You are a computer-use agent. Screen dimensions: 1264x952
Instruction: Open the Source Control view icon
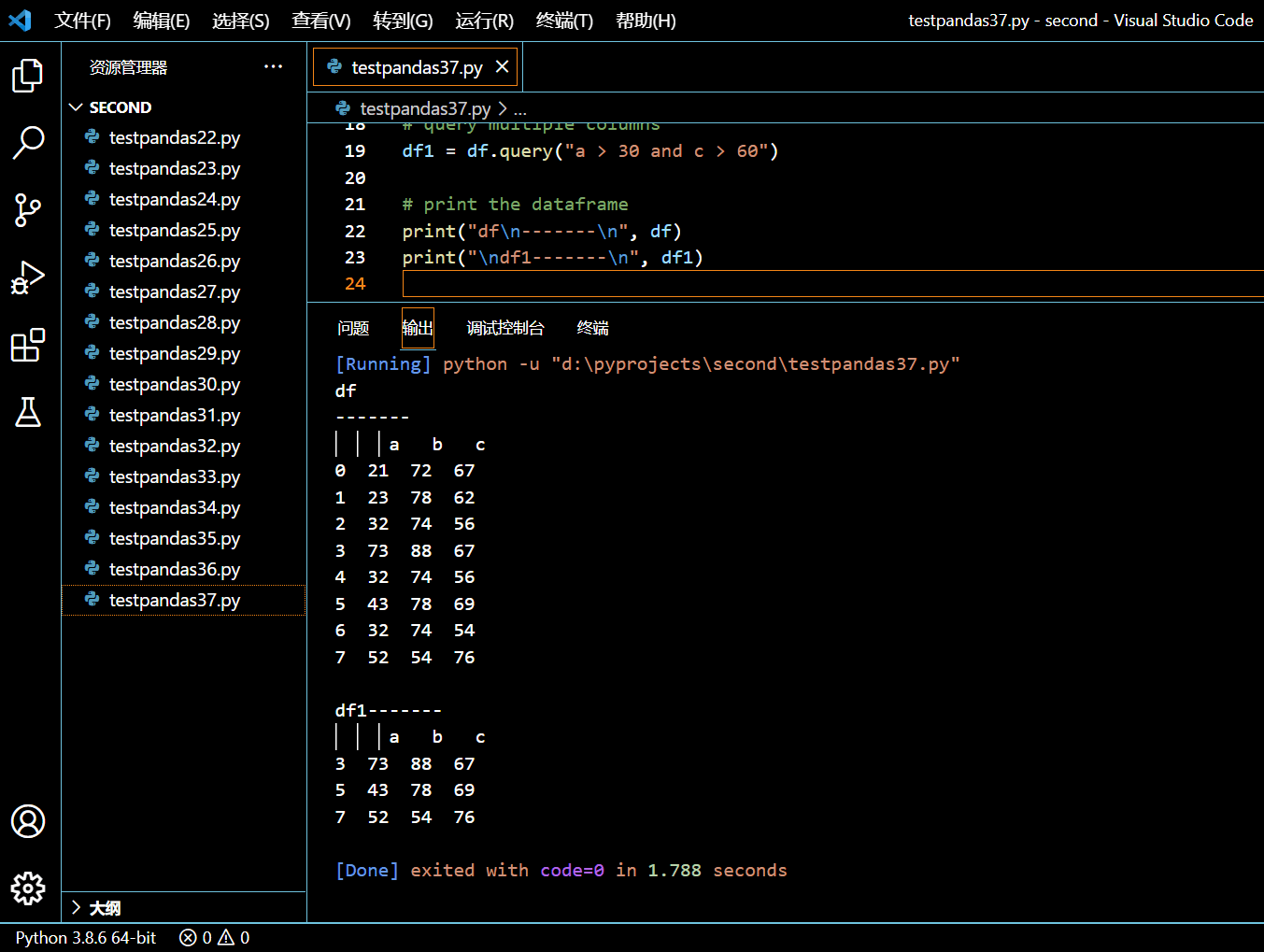pos(28,210)
